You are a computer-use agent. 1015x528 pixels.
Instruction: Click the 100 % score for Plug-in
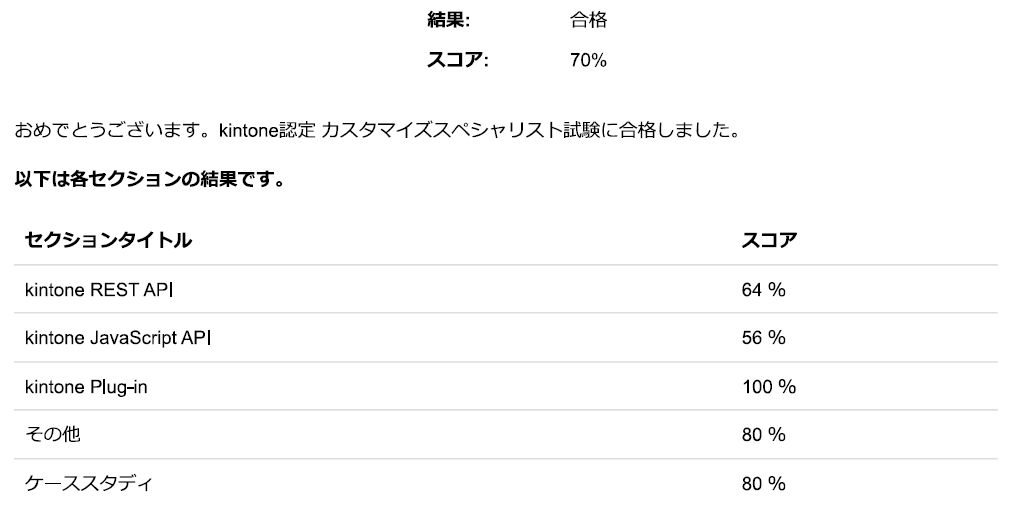[x=768, y=387]
